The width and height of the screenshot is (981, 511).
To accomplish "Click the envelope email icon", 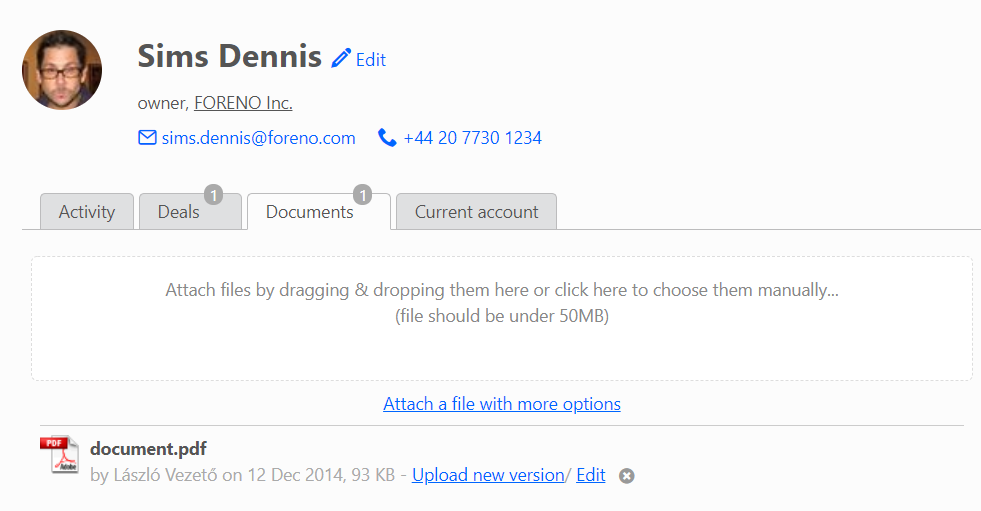I will click(x=147, y=137).
